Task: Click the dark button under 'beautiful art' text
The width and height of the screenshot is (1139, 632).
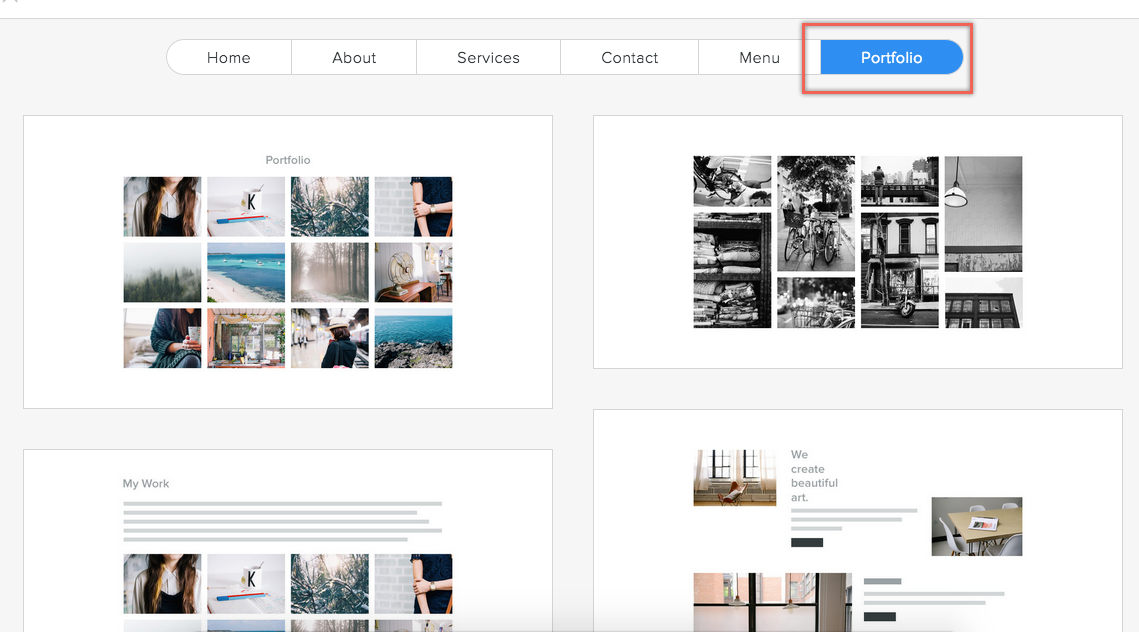Action: point(807,543)
